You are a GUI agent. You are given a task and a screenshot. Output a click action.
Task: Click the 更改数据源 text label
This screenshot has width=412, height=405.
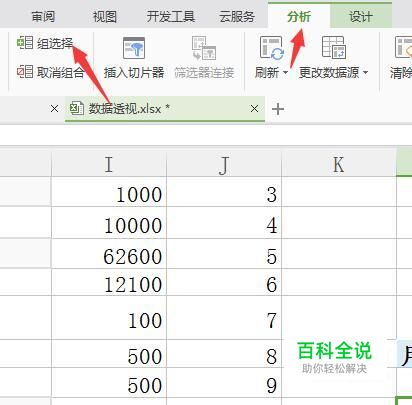[329, 72]
